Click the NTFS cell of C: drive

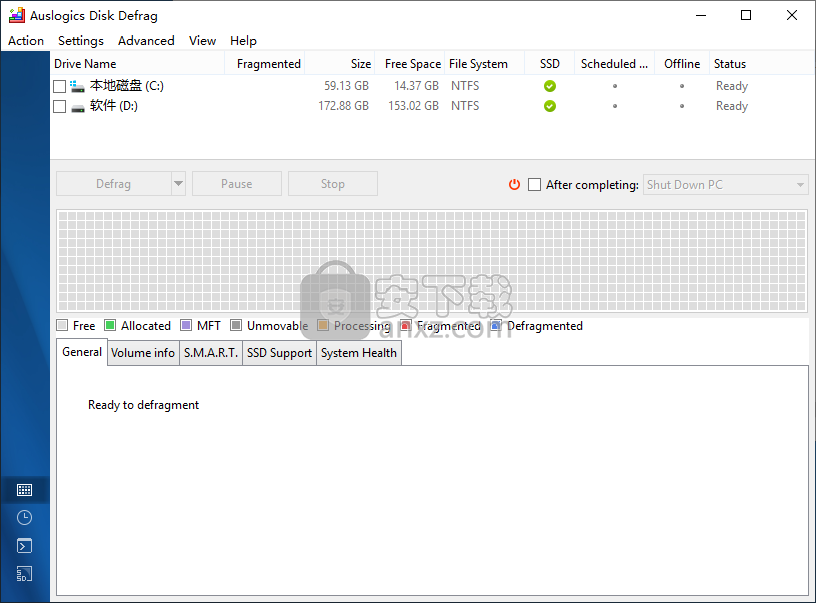465,86
